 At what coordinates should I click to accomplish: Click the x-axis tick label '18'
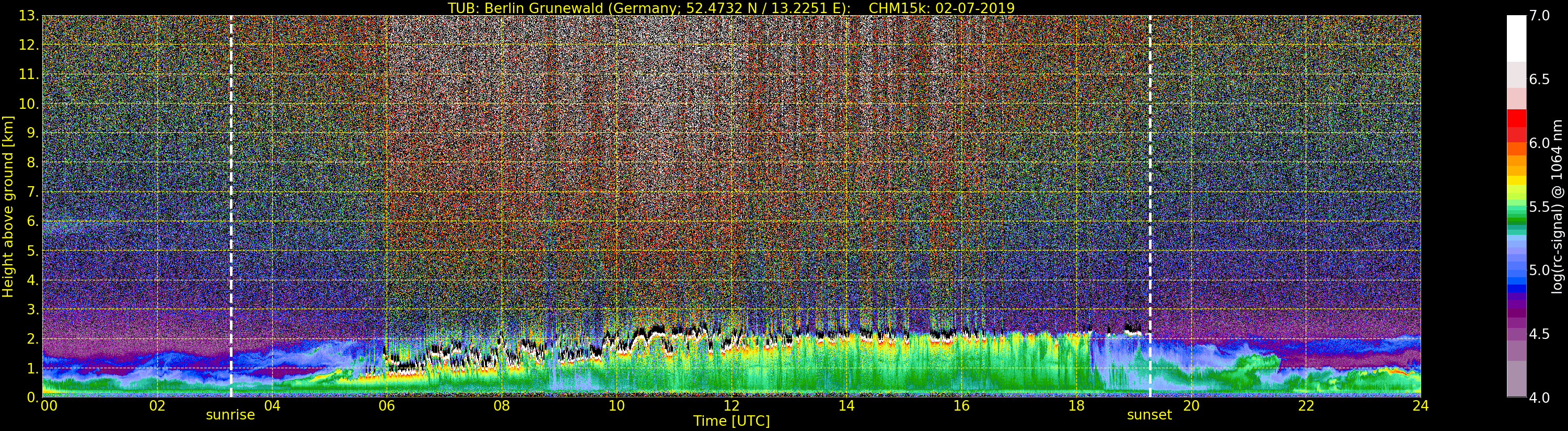(1076, 406)
